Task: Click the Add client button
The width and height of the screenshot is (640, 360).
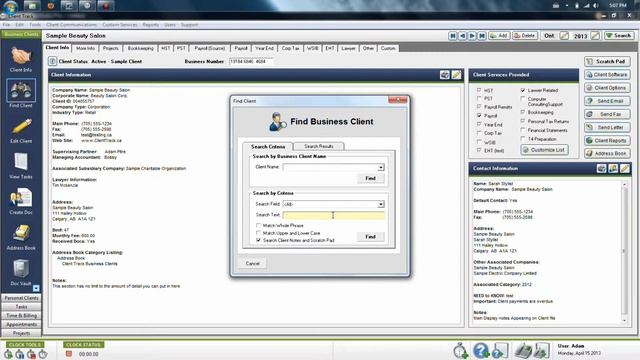Action: 499,36
